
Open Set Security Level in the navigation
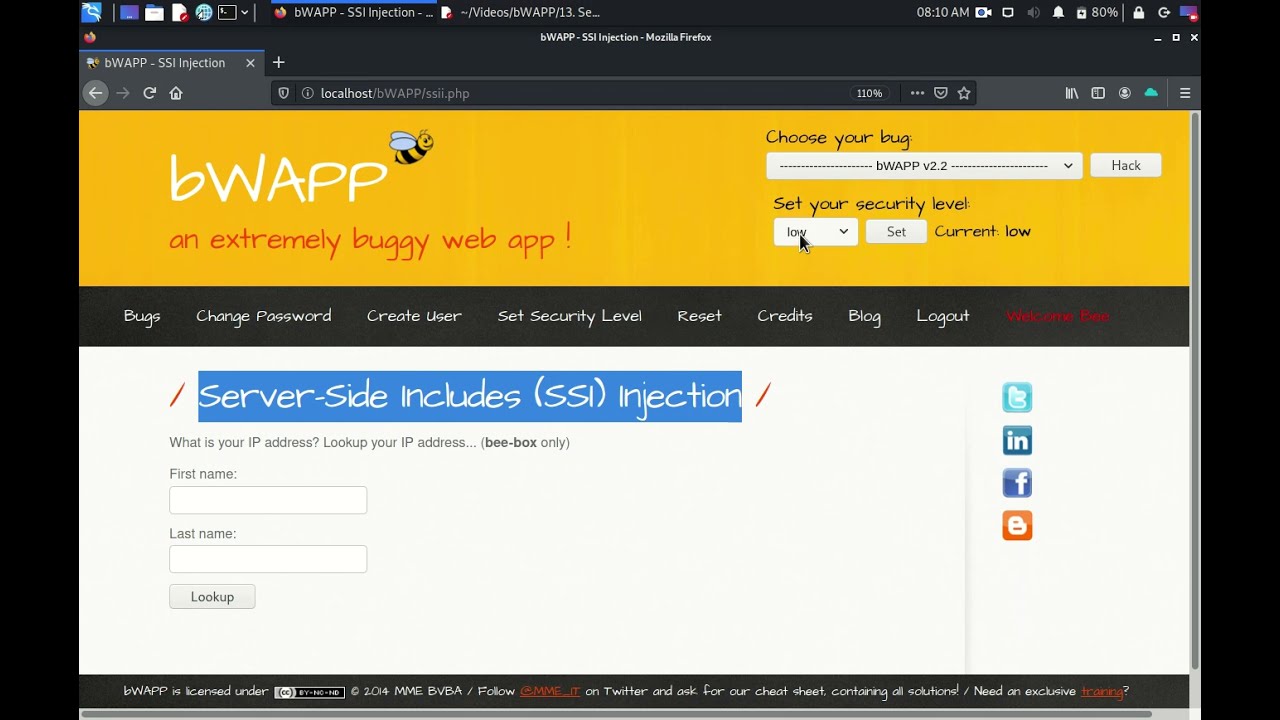pyautogui.click(x=570, y=316)
